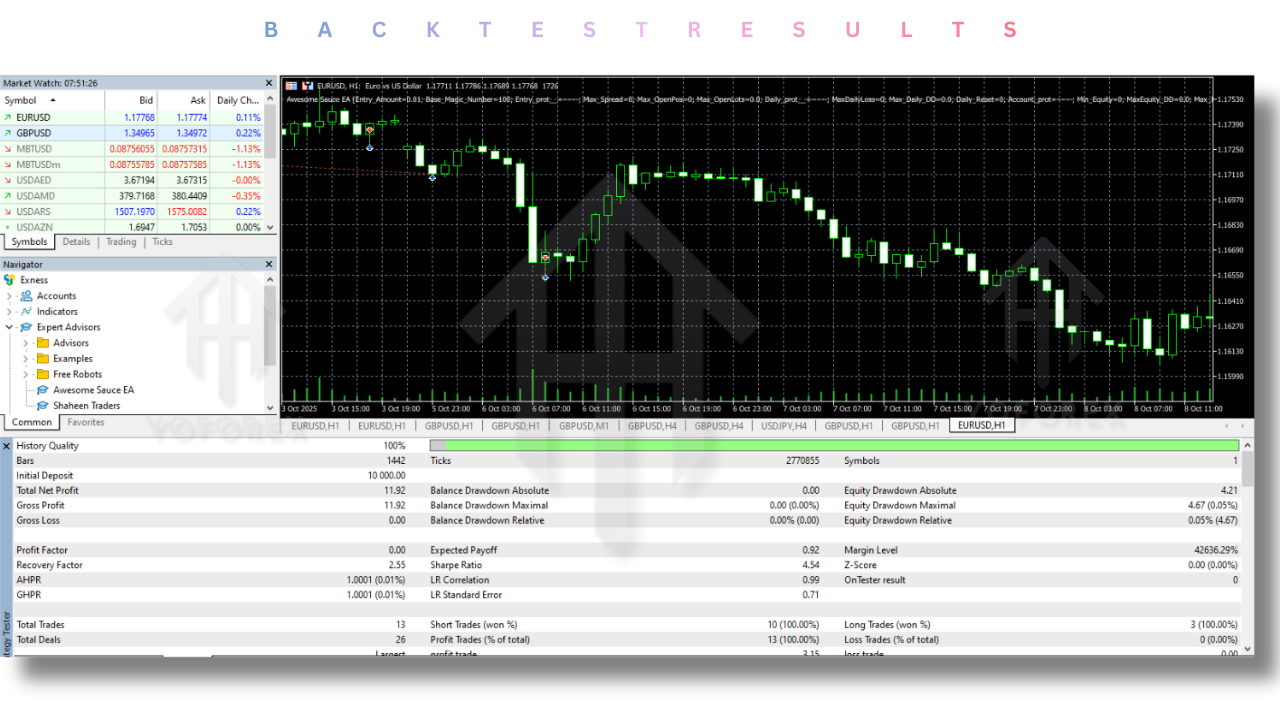This screenshot has width=1280, height=720.
Task: Click the Accounts icon in Navigator
Action: pyautogui.click(x=26, y=296)
